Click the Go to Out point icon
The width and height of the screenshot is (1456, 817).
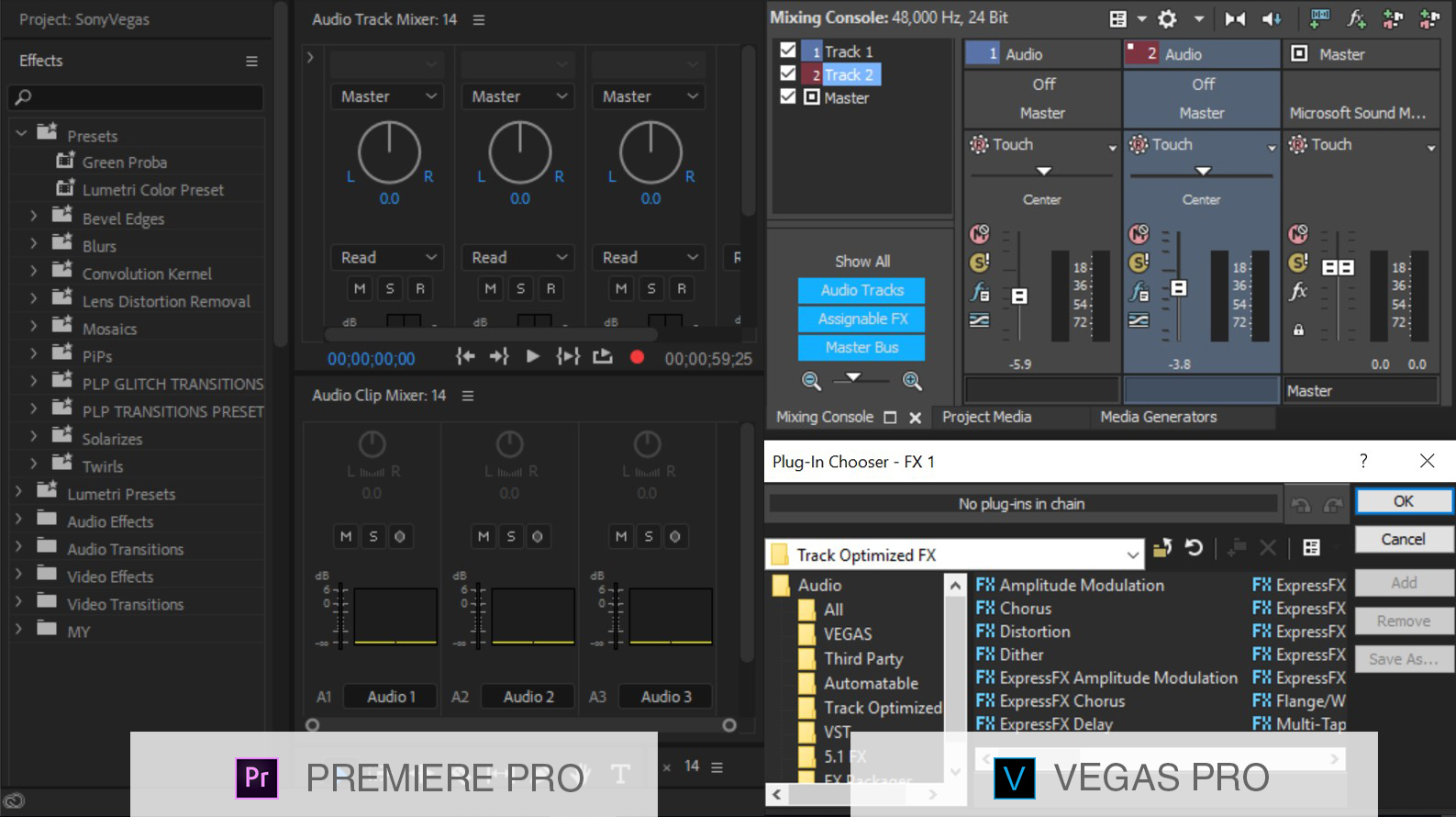click(499, 356)
